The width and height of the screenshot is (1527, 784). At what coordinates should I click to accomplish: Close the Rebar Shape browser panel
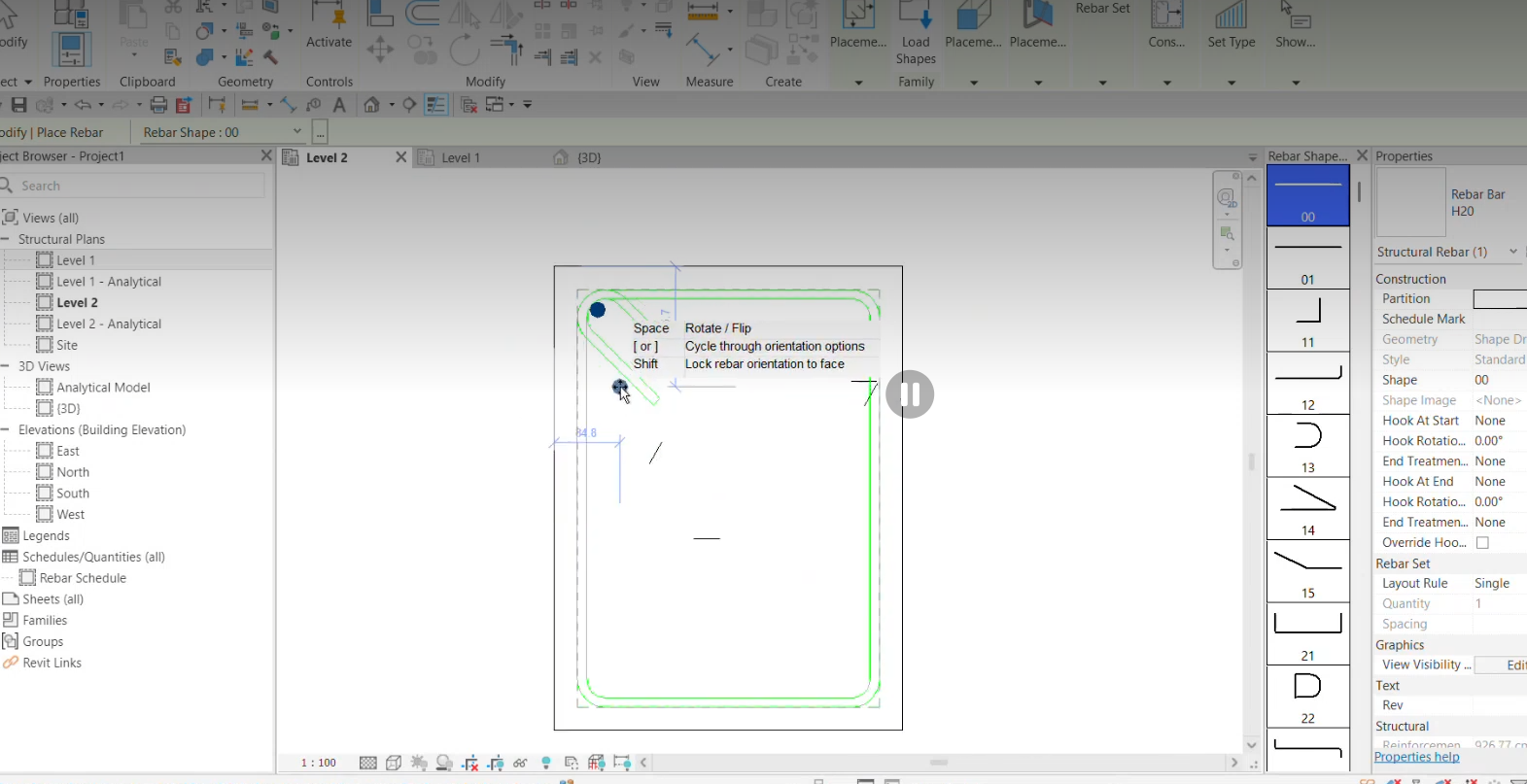click(1362, 155)
